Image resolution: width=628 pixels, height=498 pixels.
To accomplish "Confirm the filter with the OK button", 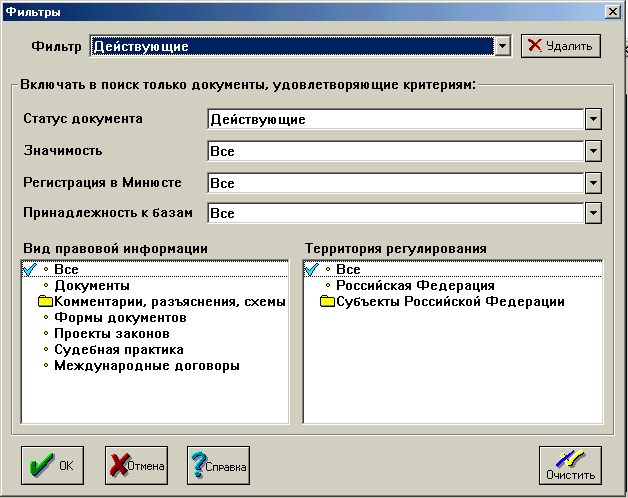I will pyautogui.click(x=52, y=466).
